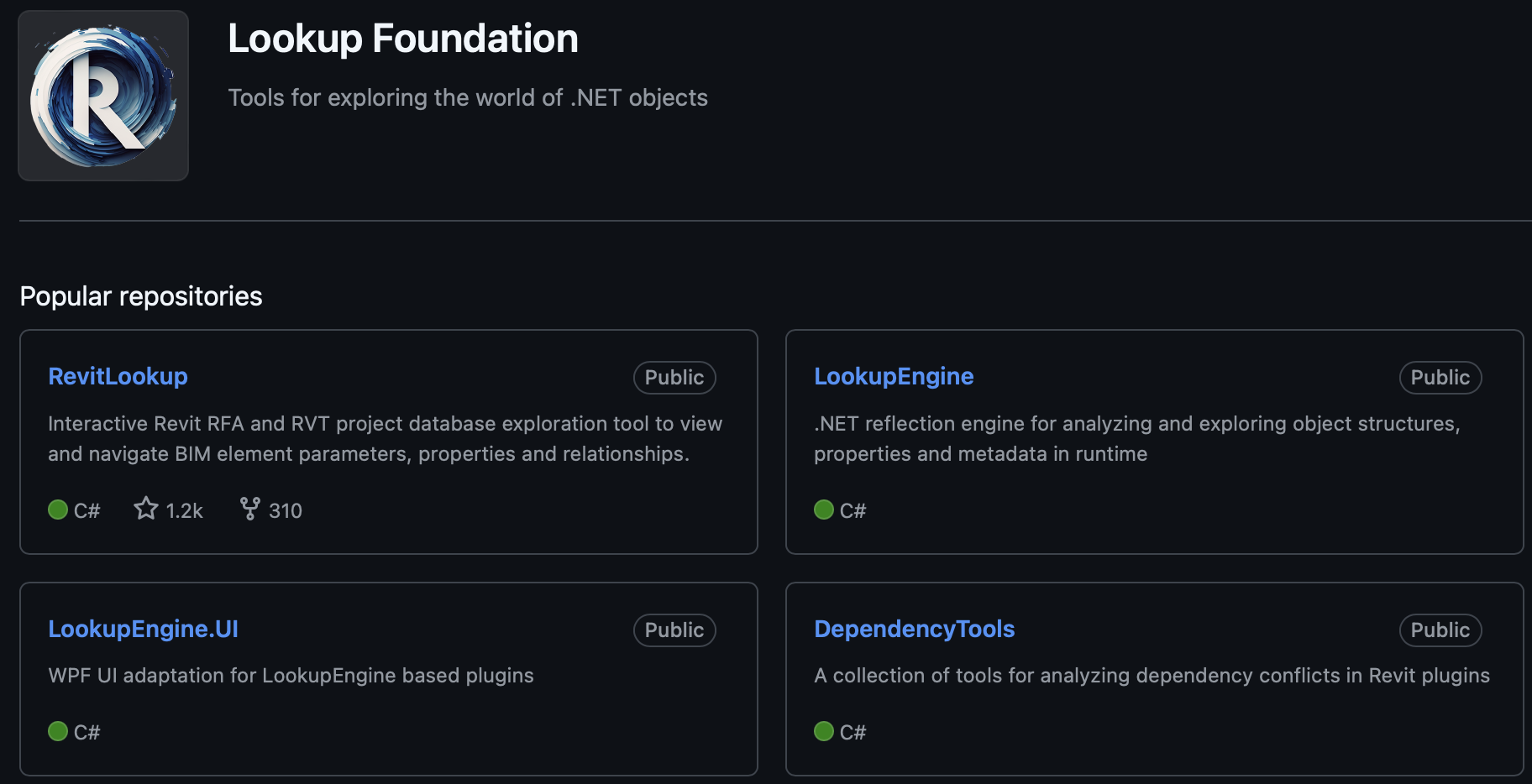Click the Public label on DependencyTools
This screenshot has width=1532, height=784.
pos(1439,630)
